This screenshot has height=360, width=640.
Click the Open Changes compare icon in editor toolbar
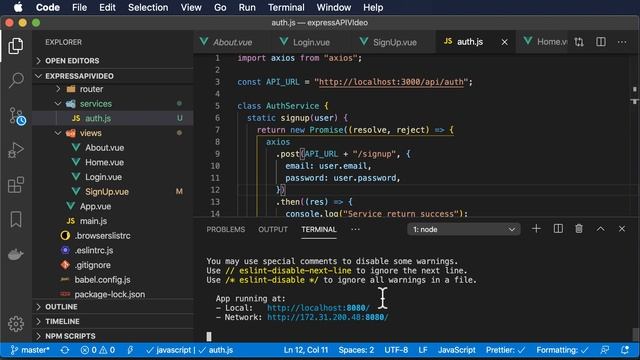tap(579, 42)
